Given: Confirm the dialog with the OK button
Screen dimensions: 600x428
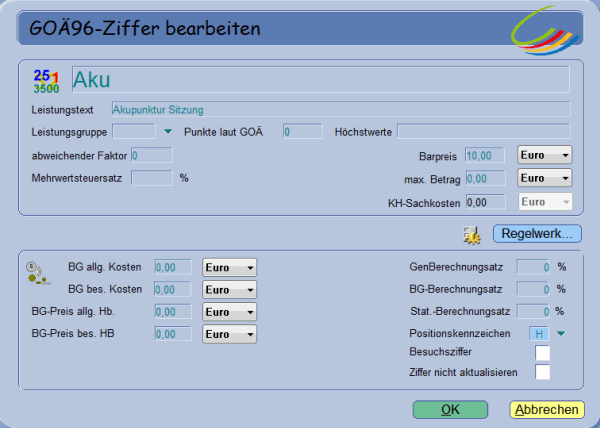Looking at the screenshot, I should coord(450,409).
